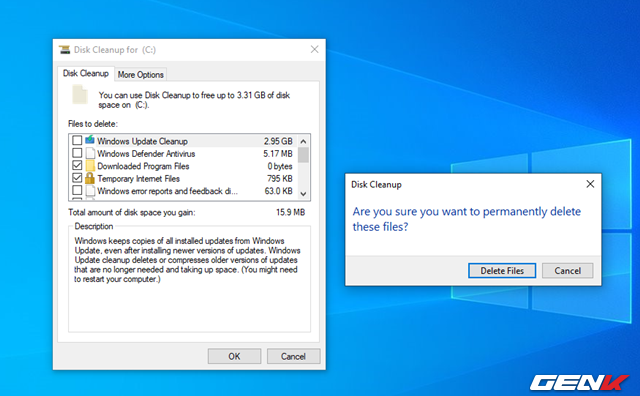Click OK in the Disk Cleanup for (C:) window

point(234,356)
